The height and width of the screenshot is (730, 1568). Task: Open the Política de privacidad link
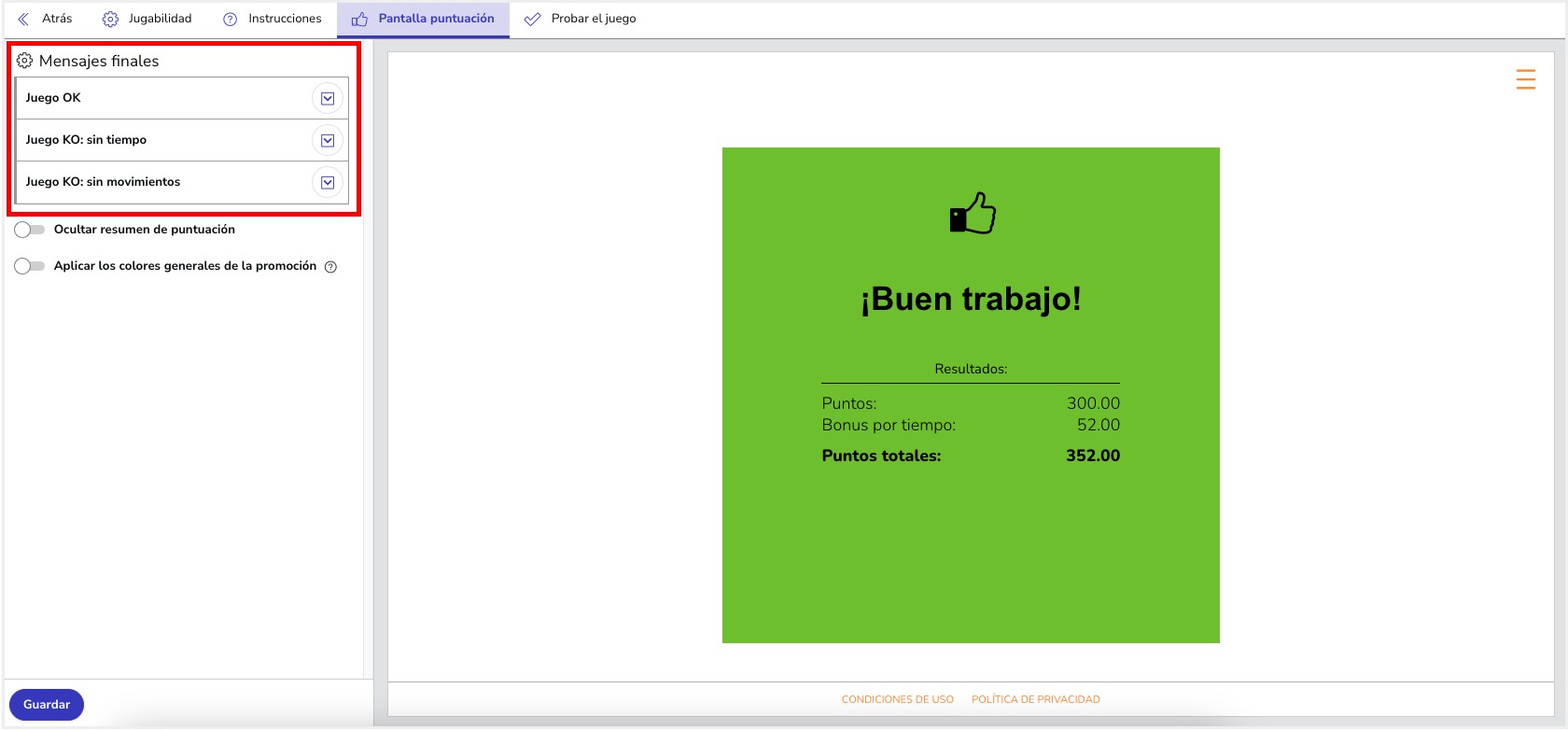pyautogui.click(x=1035, y=699)
